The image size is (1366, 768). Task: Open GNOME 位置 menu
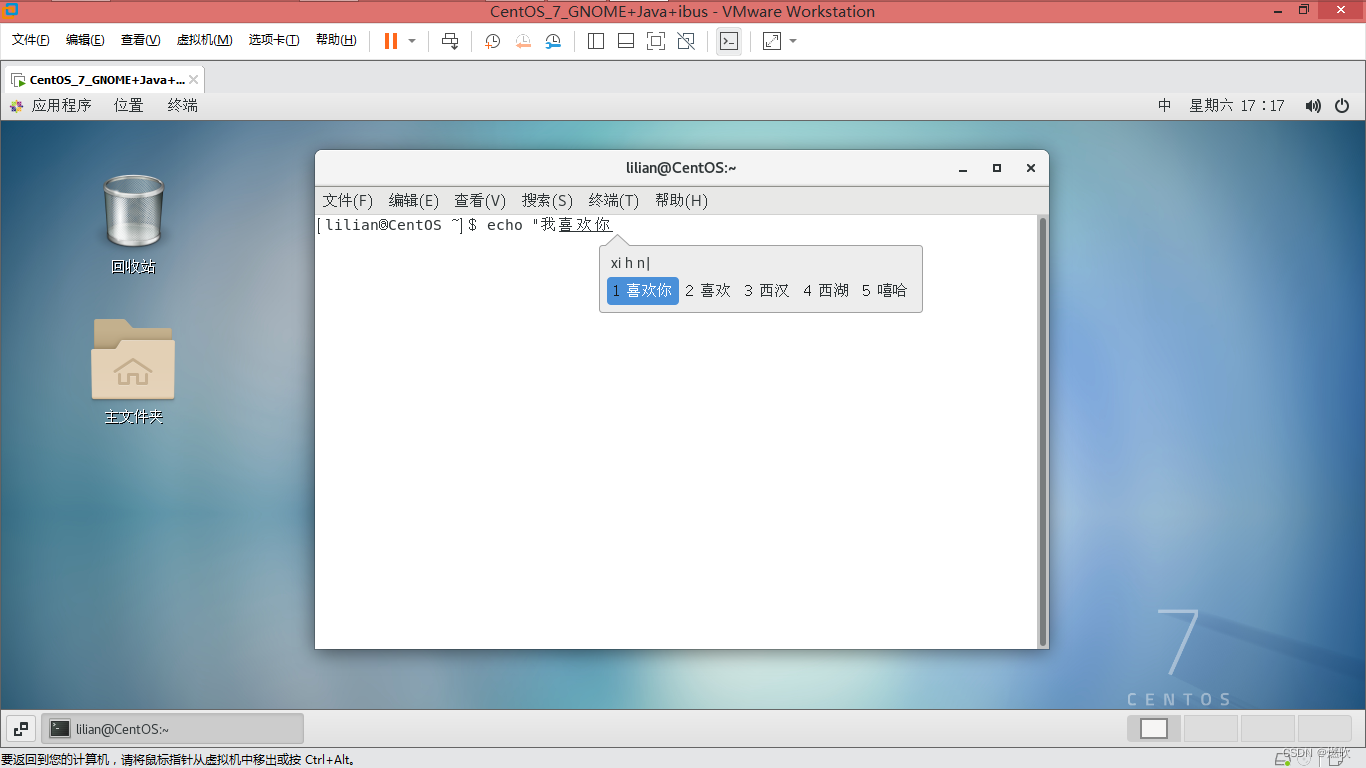click(x=129, y=105)
